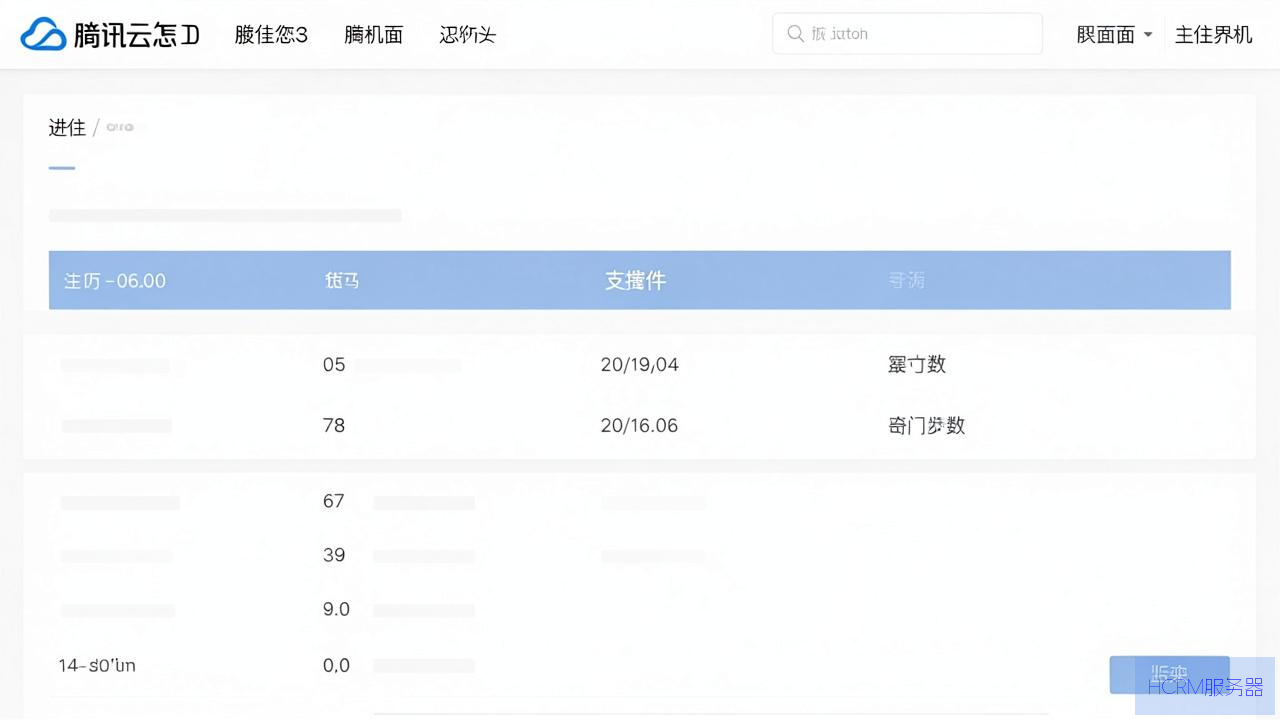Focus the top search input field
The height and width of the screenshot is (720, 1280).
[907, 34]
